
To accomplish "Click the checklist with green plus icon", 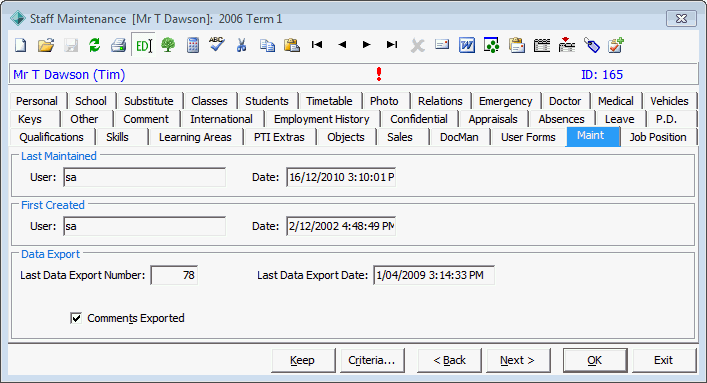I will click(615, 45).
